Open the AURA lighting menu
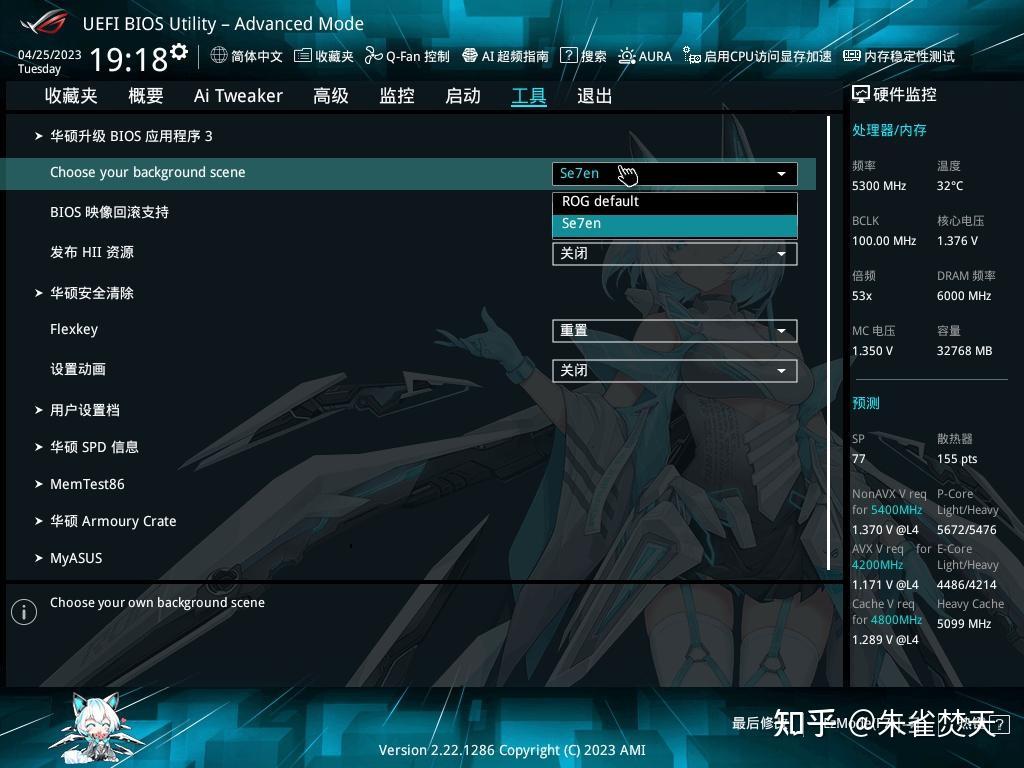This screenshot has height=768, width=1024. (645, 56)
